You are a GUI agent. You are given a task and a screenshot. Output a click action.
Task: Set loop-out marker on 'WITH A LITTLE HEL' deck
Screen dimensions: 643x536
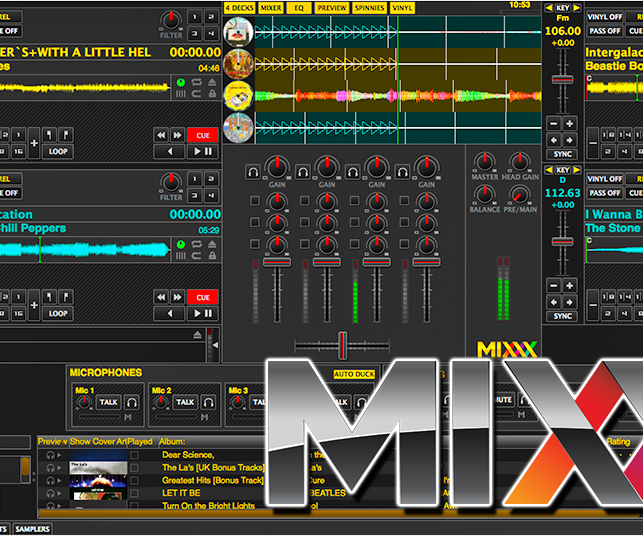[66, 135]
